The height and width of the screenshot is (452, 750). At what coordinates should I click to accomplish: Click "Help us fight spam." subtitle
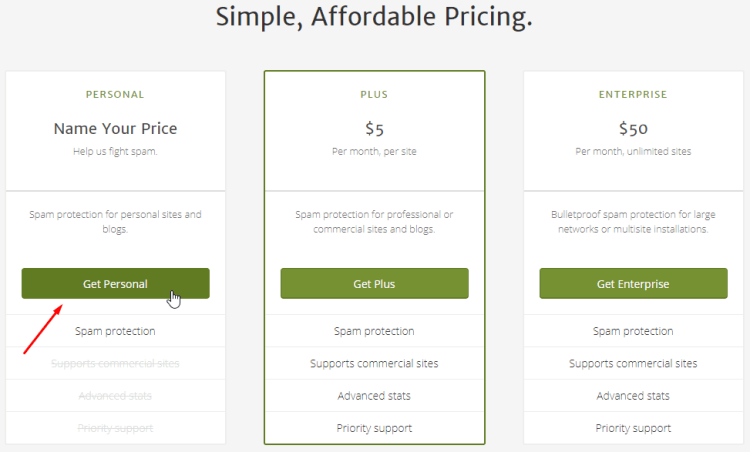click(x=115, y=151)
